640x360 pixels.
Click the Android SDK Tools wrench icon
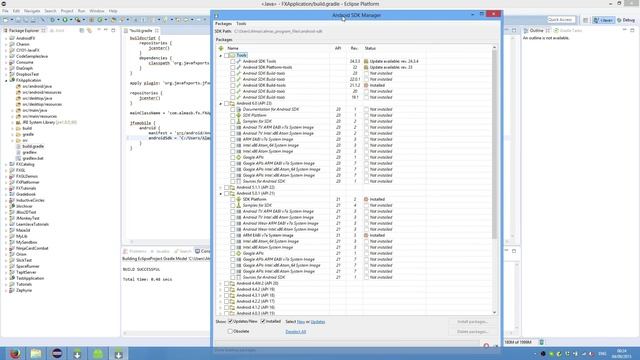[239, 61]
